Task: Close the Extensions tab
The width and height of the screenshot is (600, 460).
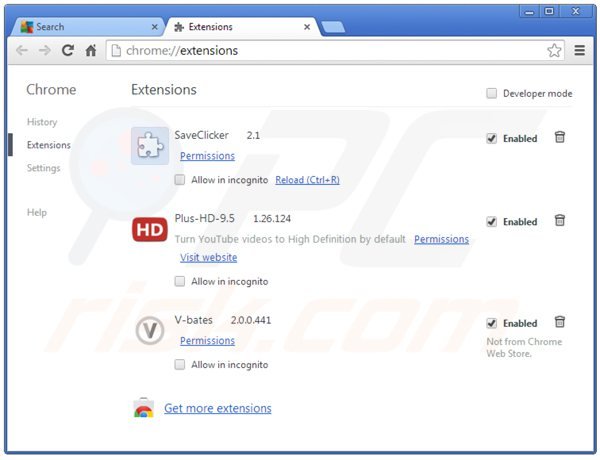Action: pos(307,27)
